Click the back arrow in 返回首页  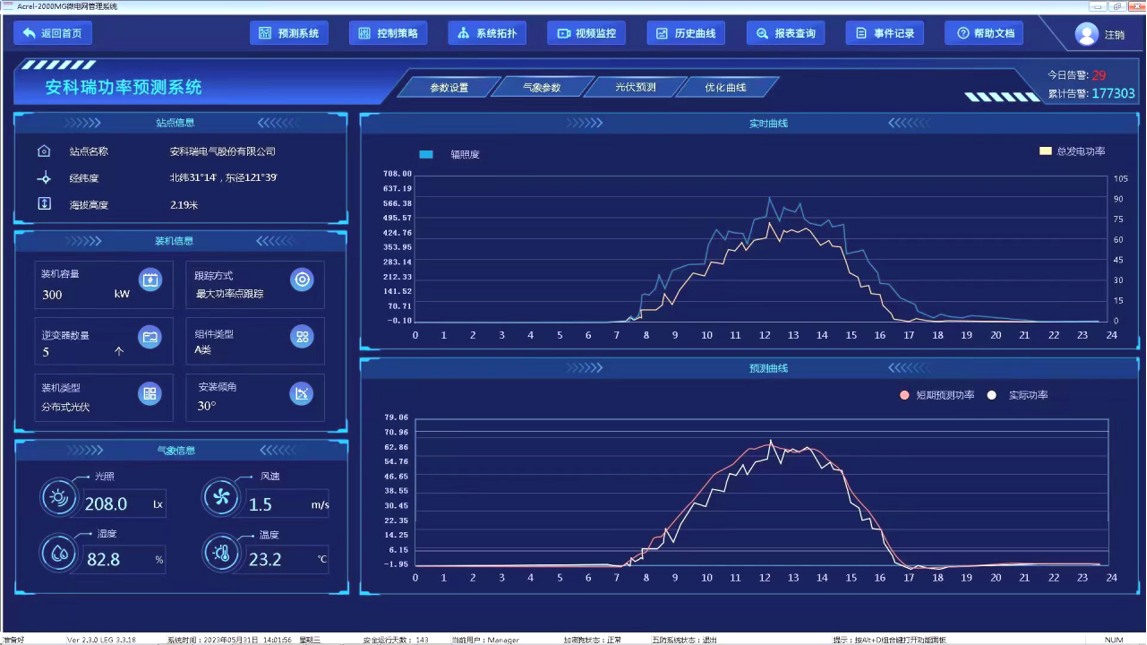[x=29, y=33]
